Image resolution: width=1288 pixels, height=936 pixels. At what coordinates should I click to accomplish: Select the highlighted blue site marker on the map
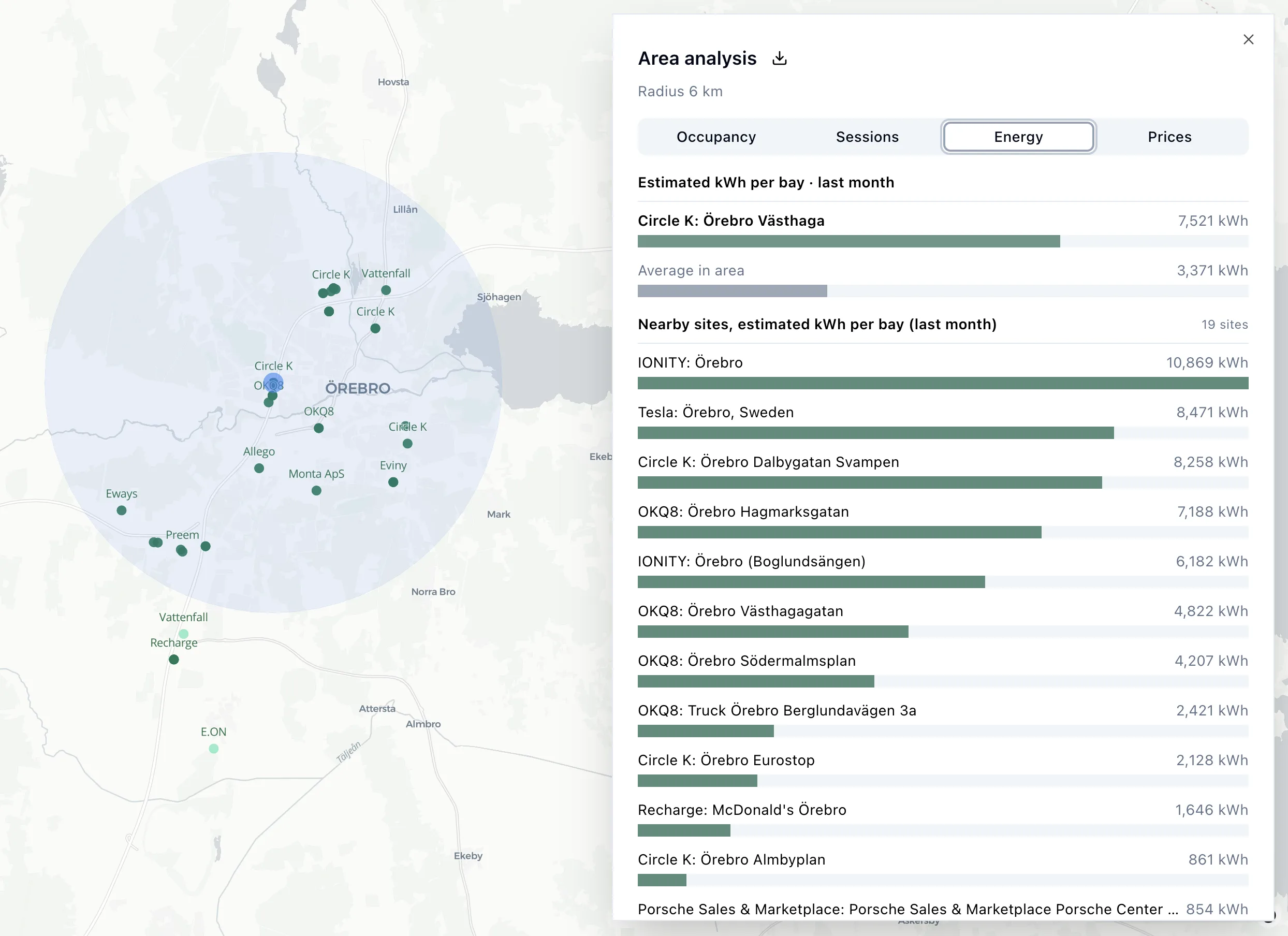point(273,383)
